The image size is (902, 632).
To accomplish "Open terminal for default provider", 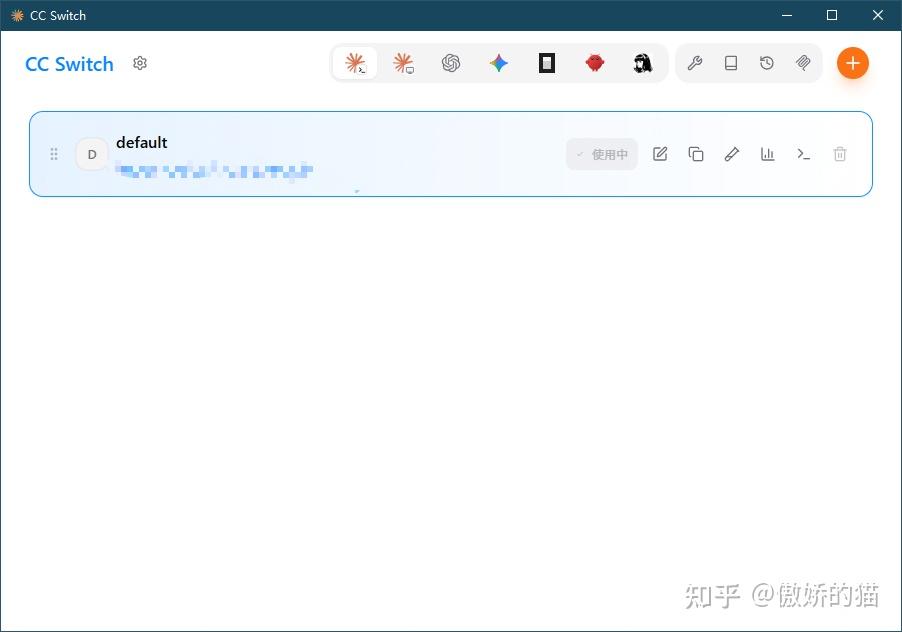I will tap(804, 154).
